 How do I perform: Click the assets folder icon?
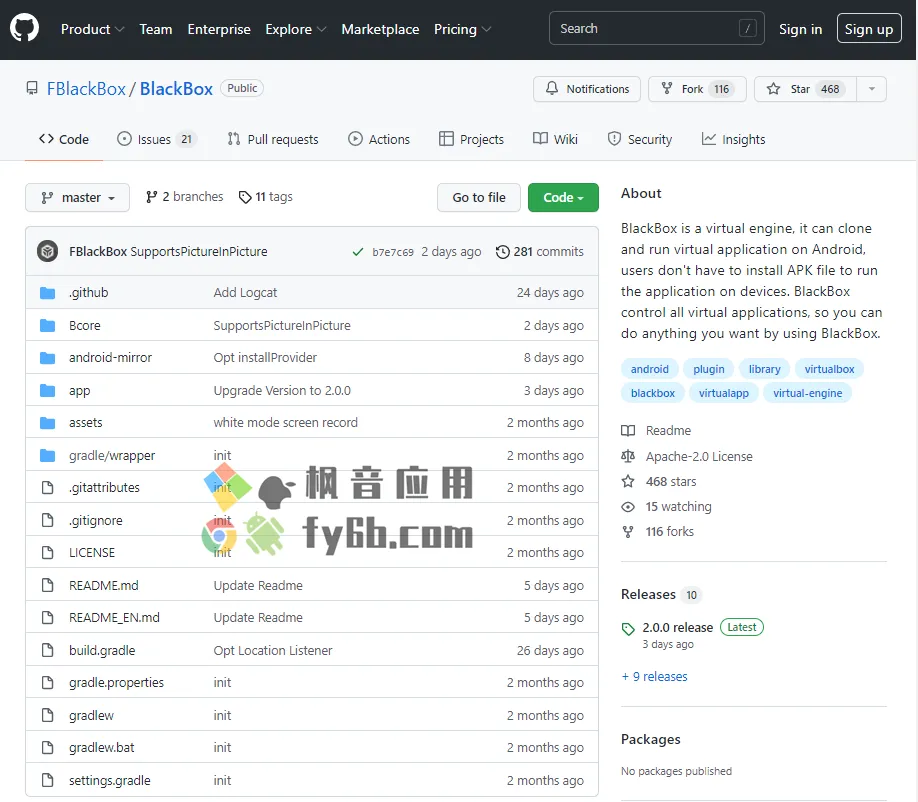[x=47, y=423]
